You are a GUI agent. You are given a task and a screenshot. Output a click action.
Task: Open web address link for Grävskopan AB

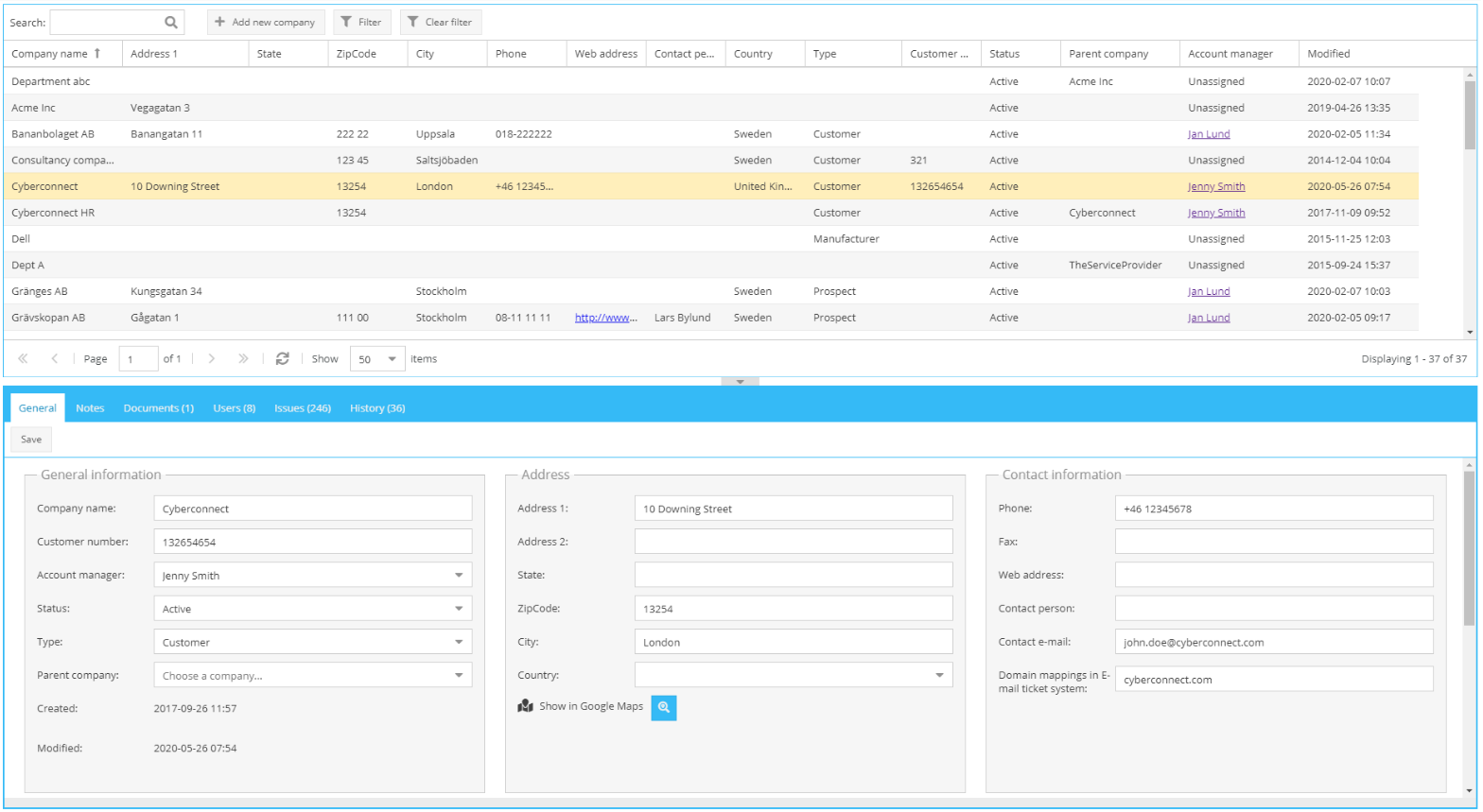(x=606, y=318)
